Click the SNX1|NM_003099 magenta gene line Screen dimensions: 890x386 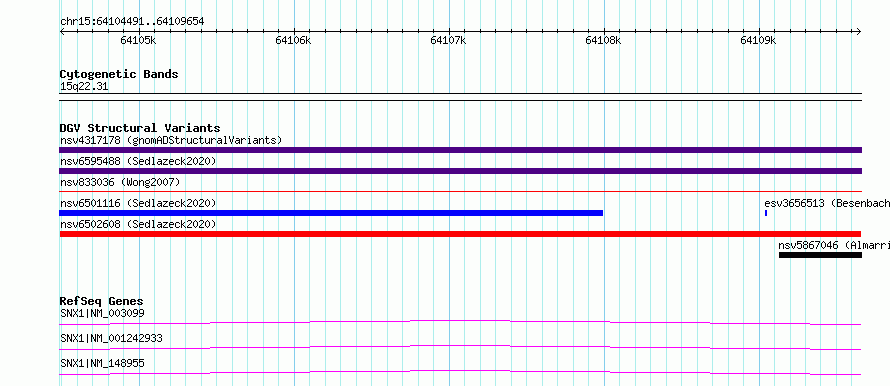click(460, 322)
